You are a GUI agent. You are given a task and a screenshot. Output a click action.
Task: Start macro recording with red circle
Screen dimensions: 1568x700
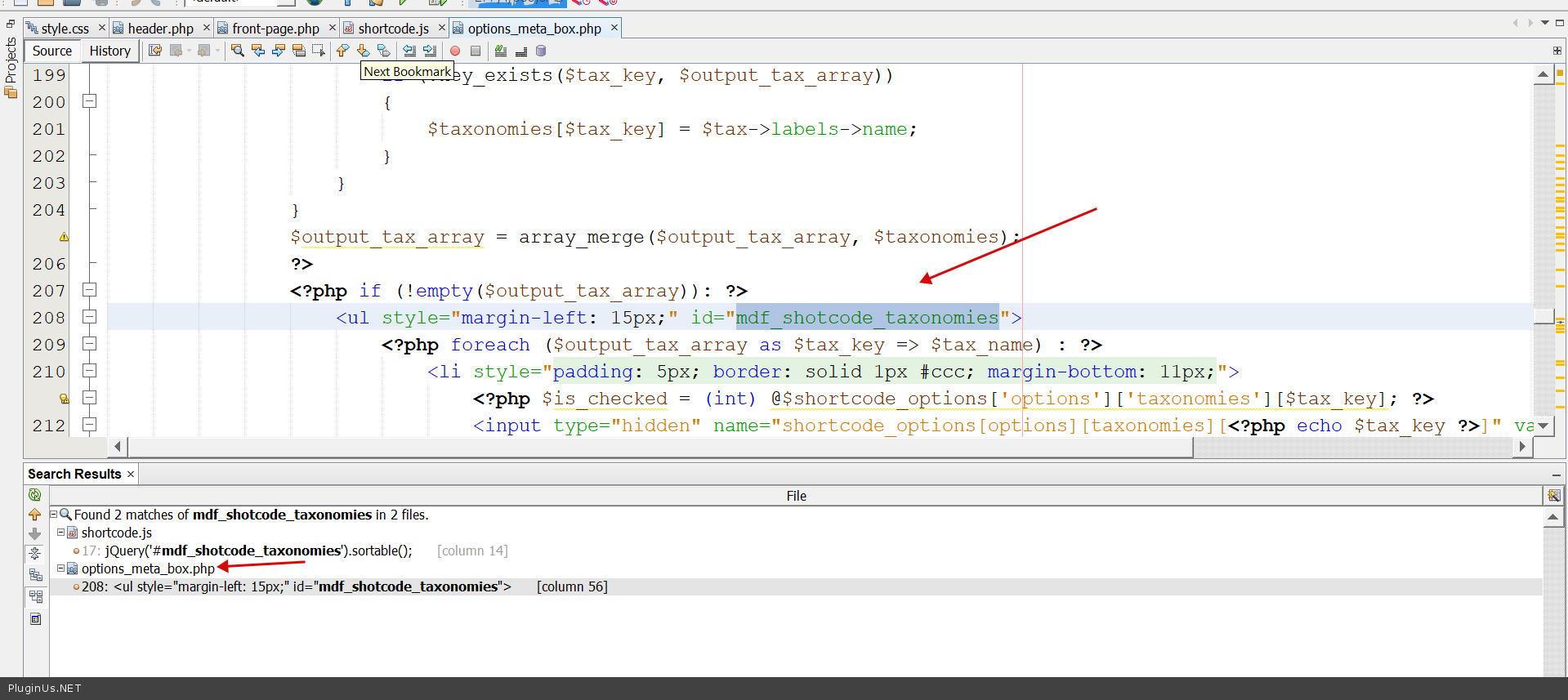tap(455, 51)
